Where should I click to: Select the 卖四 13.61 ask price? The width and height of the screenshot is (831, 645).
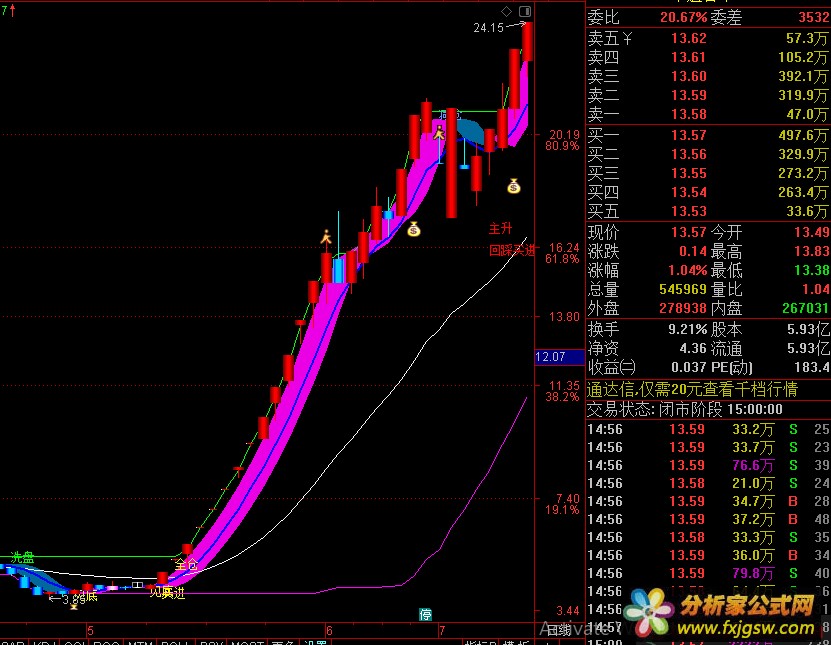688,57
